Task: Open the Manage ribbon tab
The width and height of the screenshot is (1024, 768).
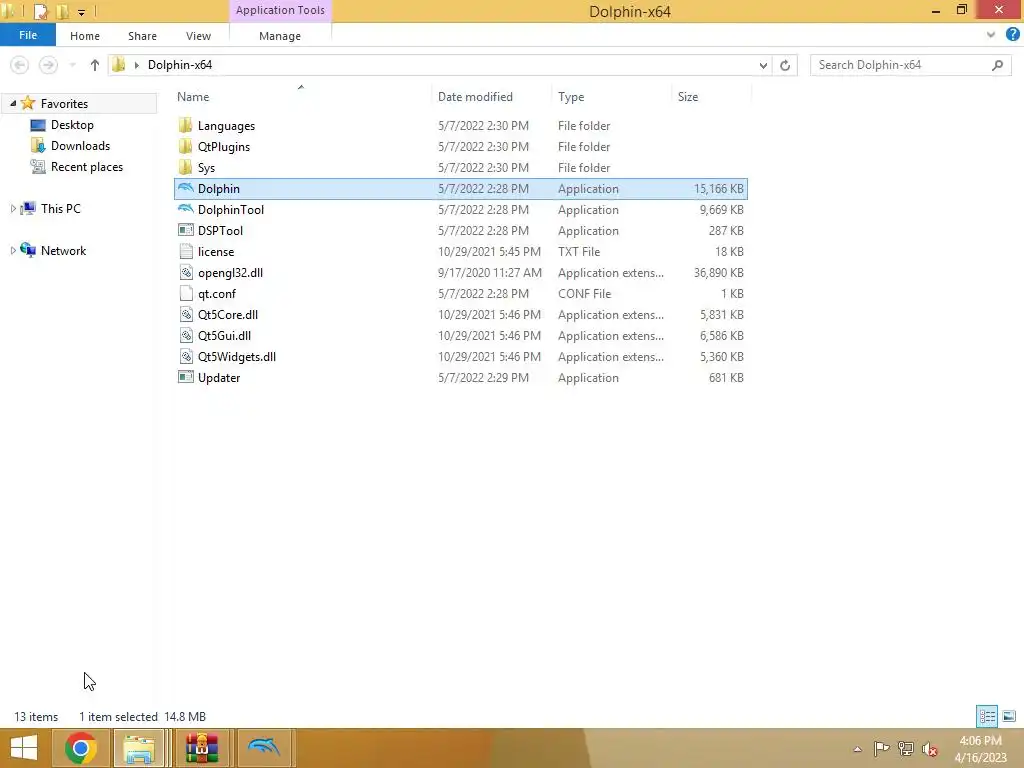Action: click(280, 36)
